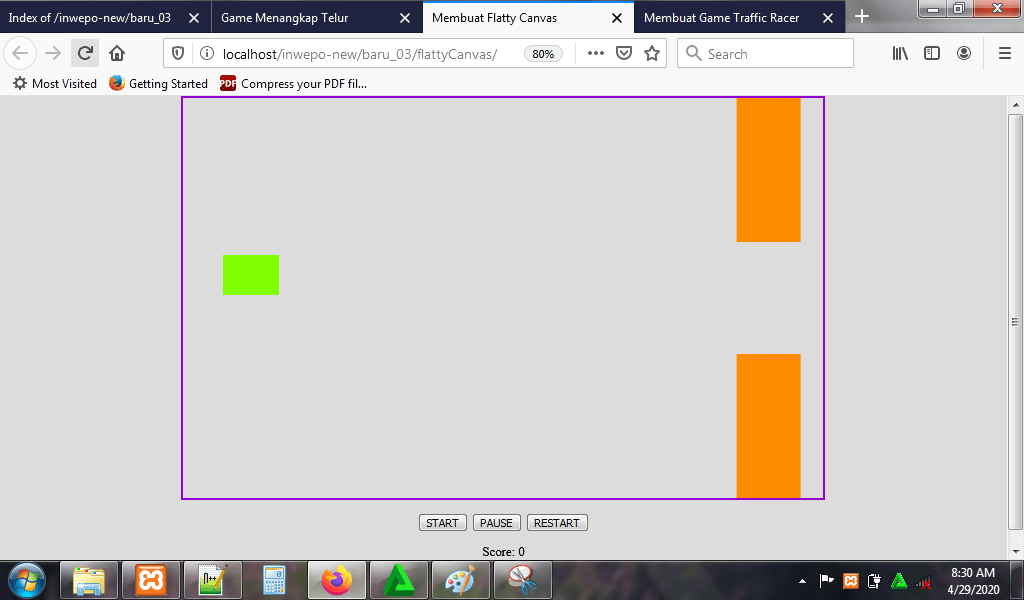
Task: Click the top orange obstacle pipe
Action: (x=769, y=170)
